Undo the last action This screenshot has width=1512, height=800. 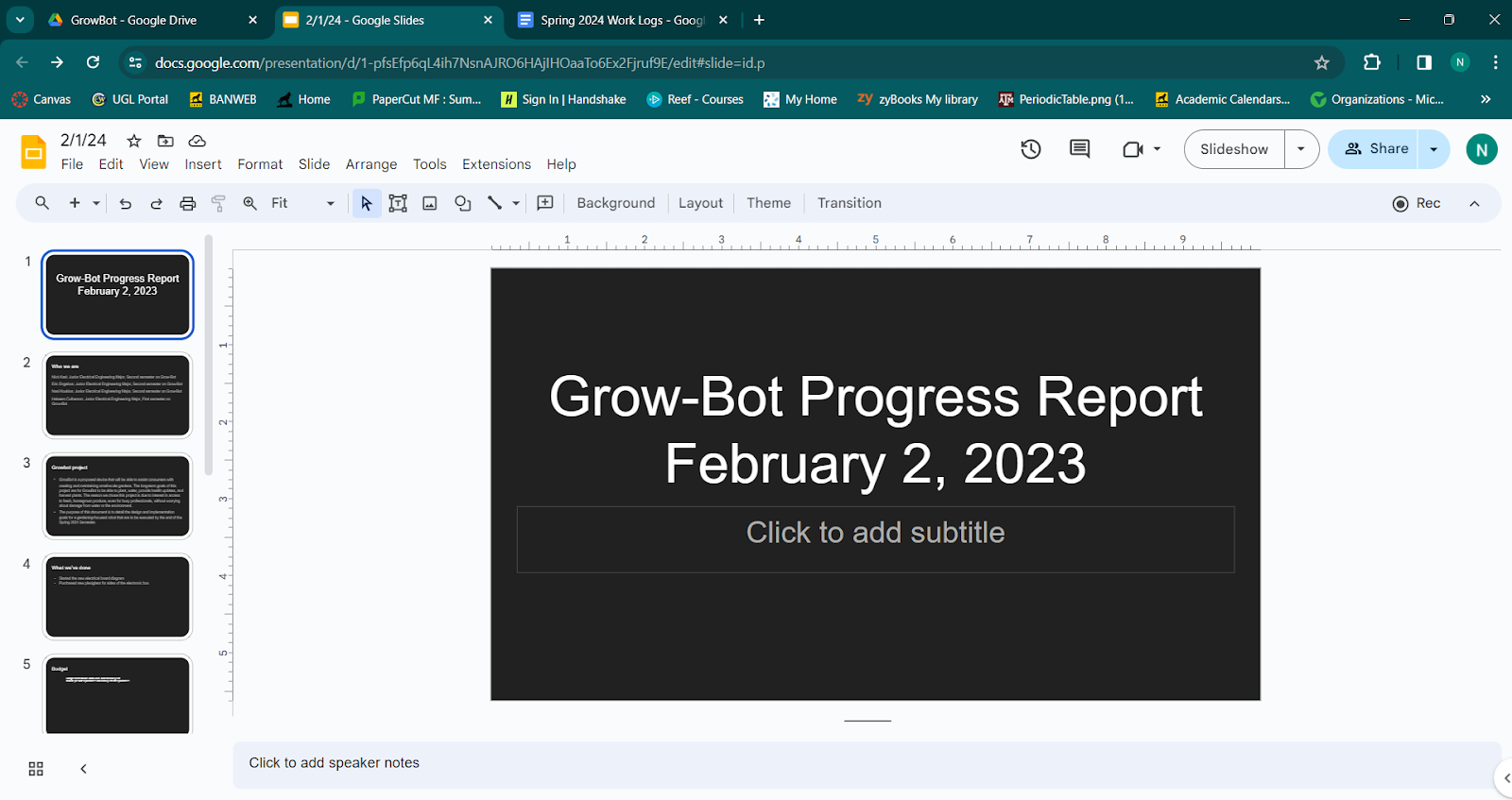click(x=126, y=203)
